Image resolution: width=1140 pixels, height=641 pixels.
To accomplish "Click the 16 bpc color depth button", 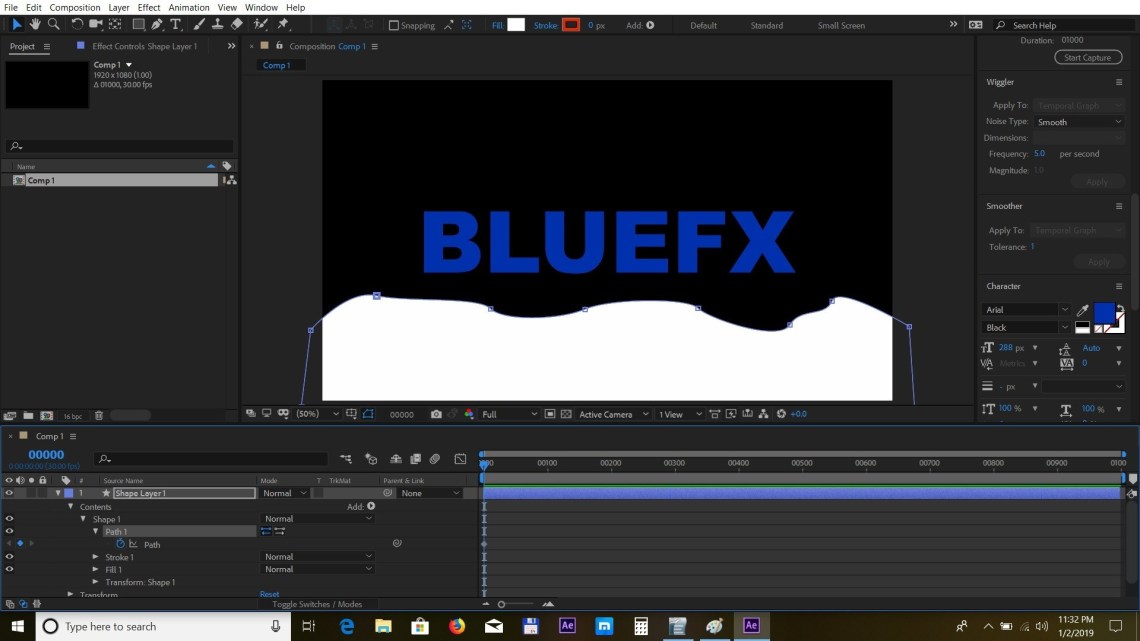I will pyautogui.click(x=73, y=416).
